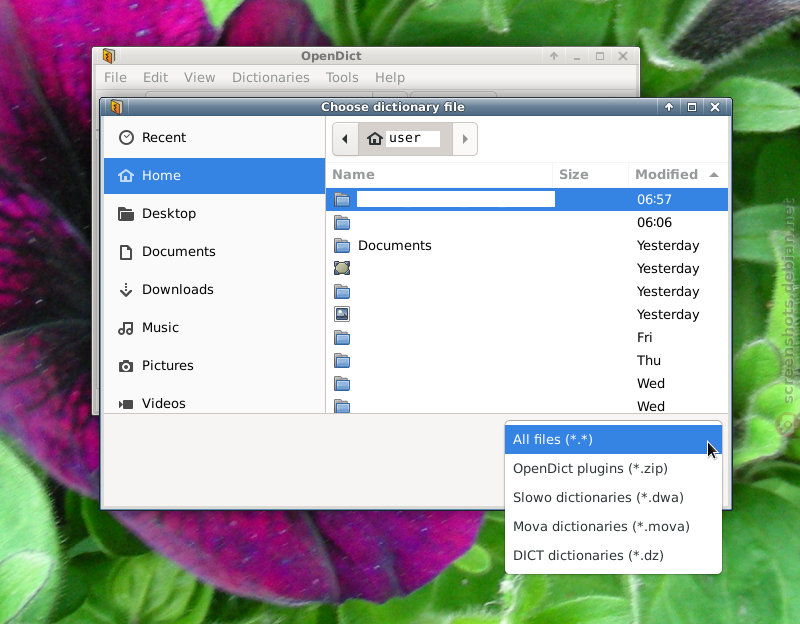The height and width of the screenshot is (624, 800).
Task: Click the path bar forward arrow
Action: 465,139
